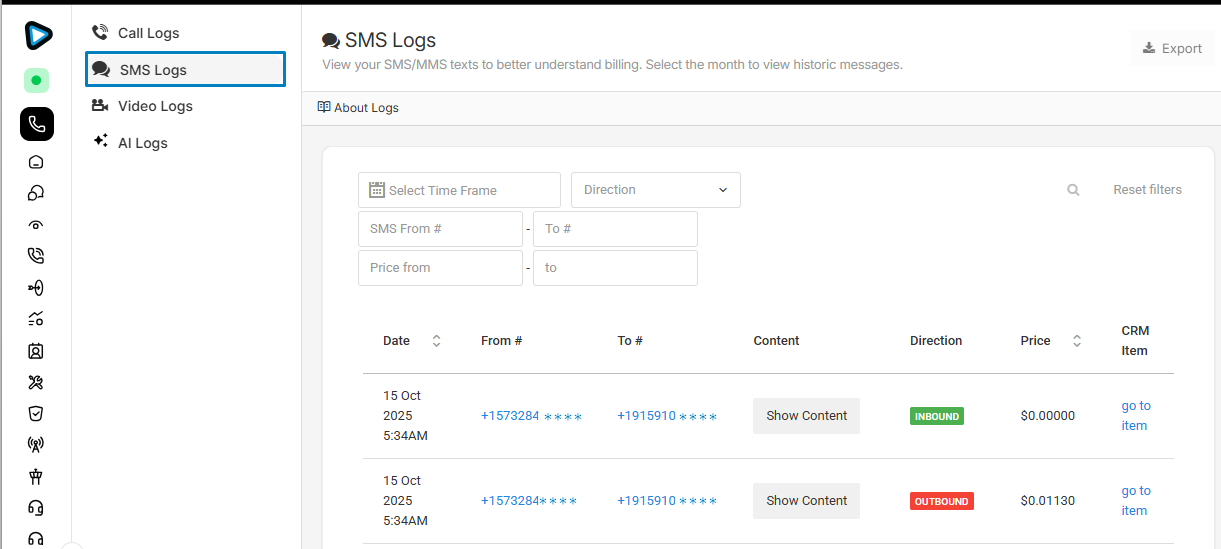Click the phone icon in left sidebar
This screenshot has height=549, width=1221.
(x=36, y=124)
